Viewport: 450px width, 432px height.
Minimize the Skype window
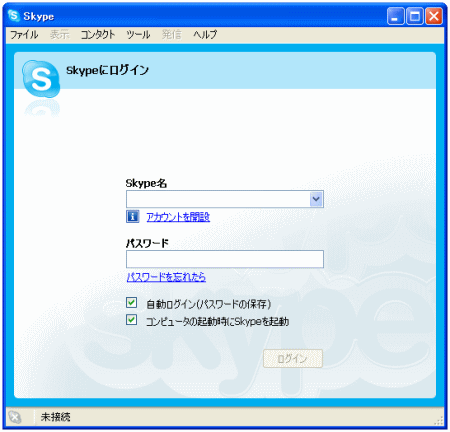tap(395, 16)
